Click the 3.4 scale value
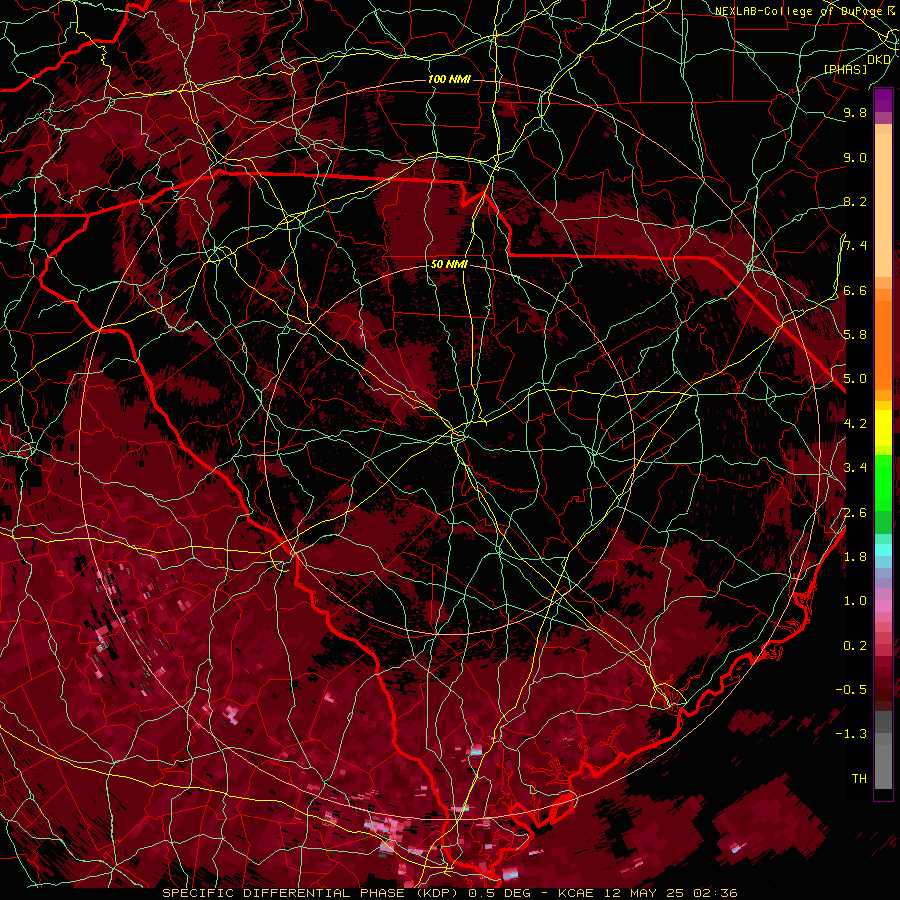This screenshot has width=900, height=900. click(855, 468)
